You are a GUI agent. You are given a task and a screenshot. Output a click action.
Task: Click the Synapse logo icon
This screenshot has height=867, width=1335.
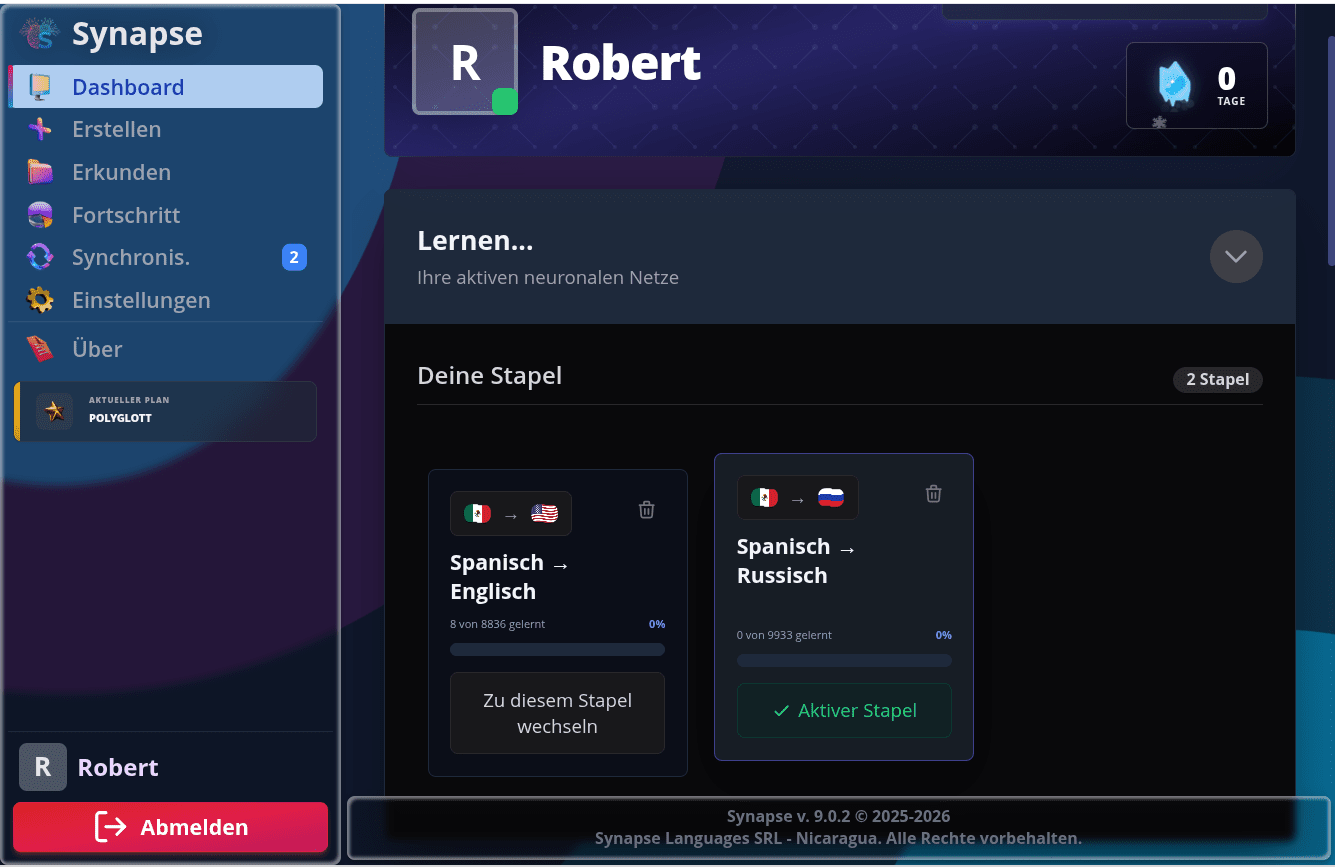click(x=40, y=34)
